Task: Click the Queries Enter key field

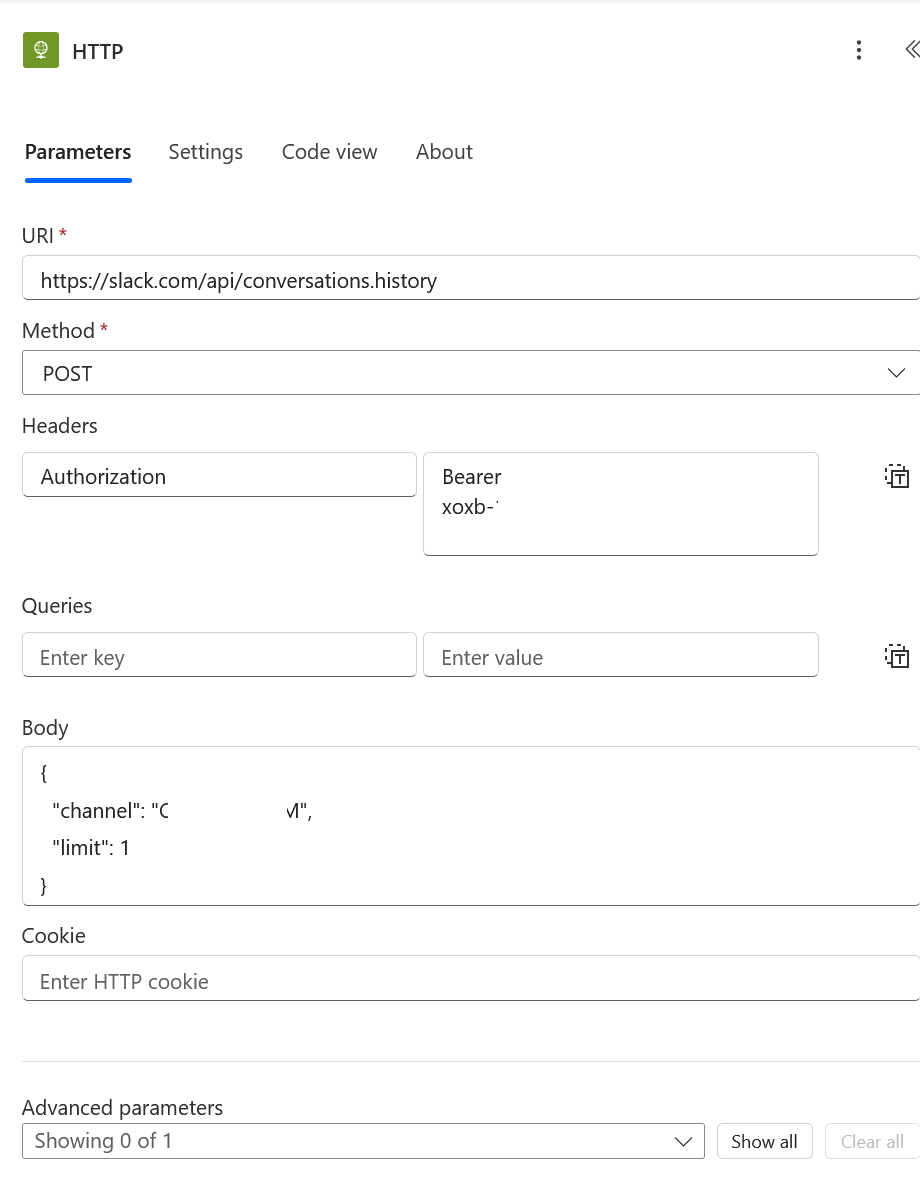Action: pyautogui.click(x=219, y=657)
